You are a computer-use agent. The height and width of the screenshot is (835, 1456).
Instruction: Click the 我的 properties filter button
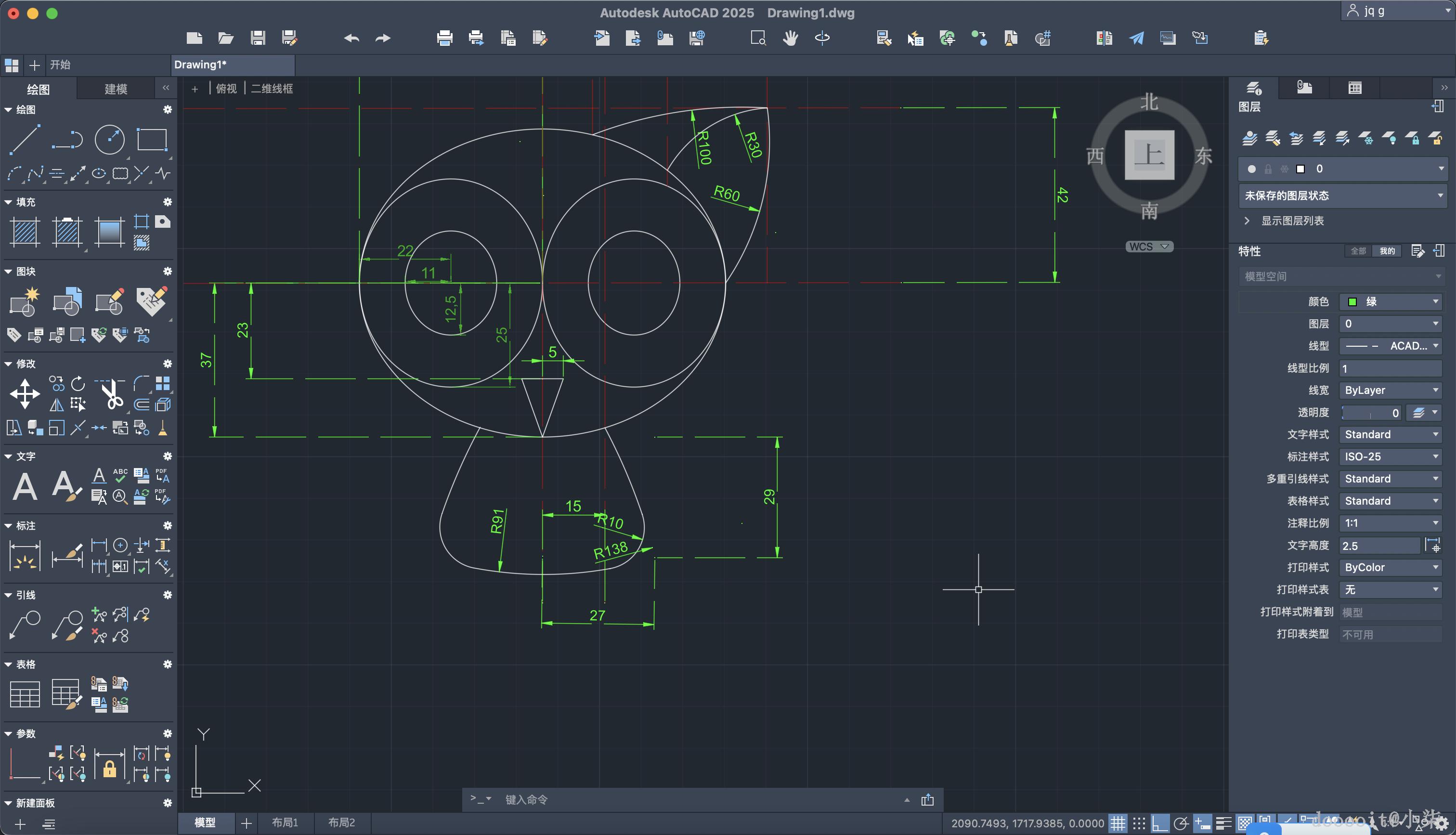click(x=1387, y=251)
